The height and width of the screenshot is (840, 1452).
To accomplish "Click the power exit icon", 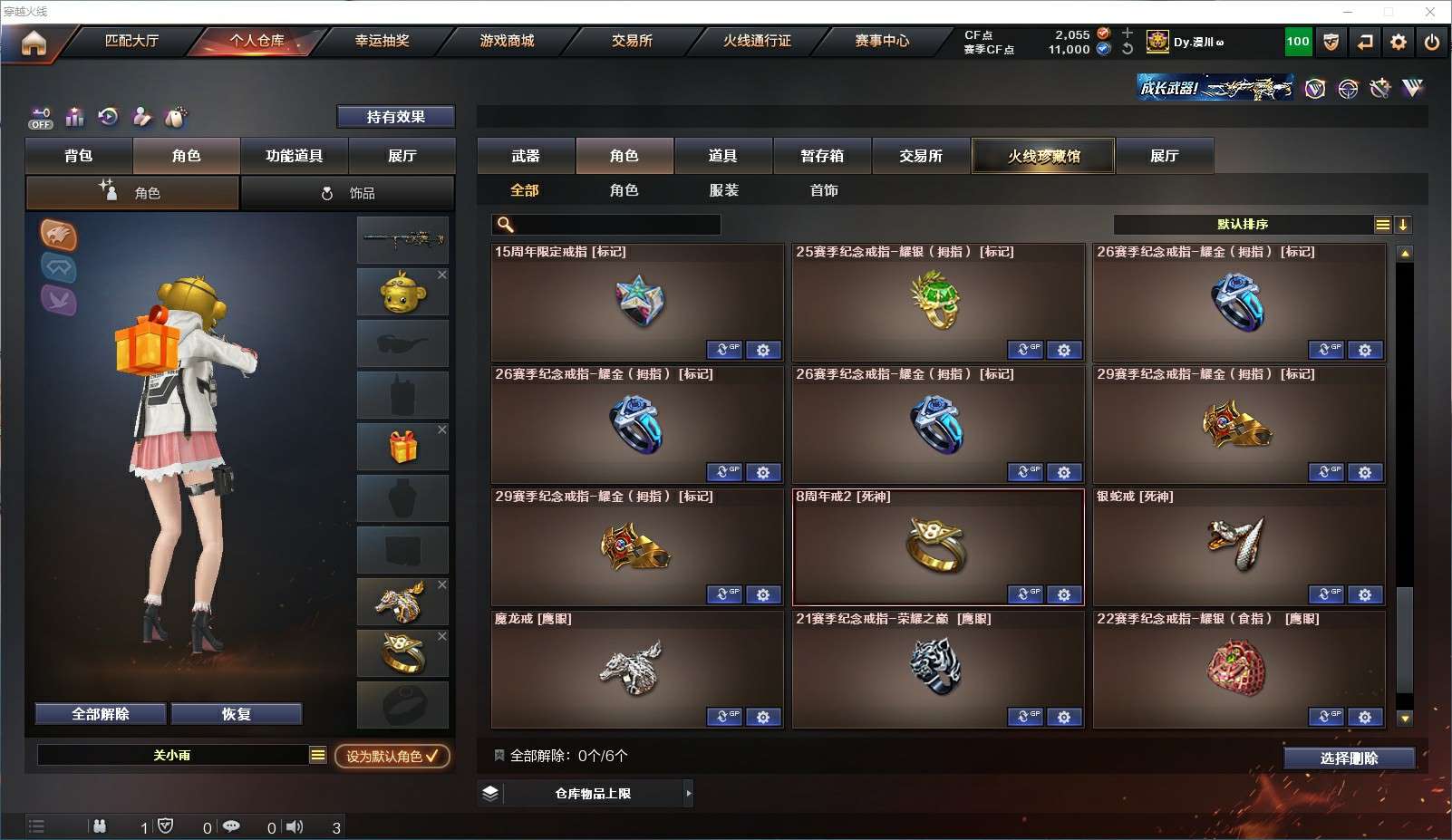I will point(1432,42).
